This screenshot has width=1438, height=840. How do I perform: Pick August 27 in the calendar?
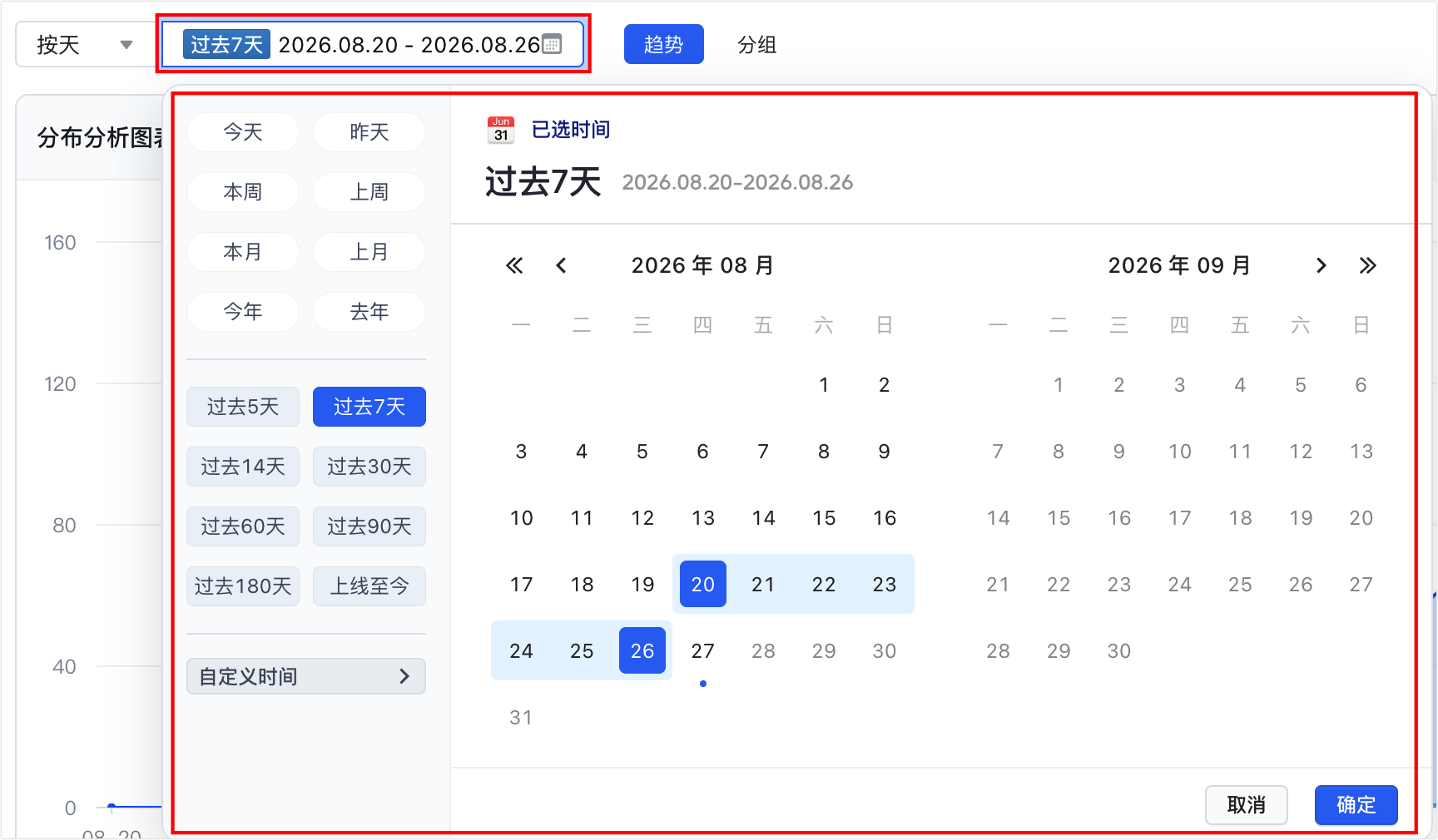(703, 650)
